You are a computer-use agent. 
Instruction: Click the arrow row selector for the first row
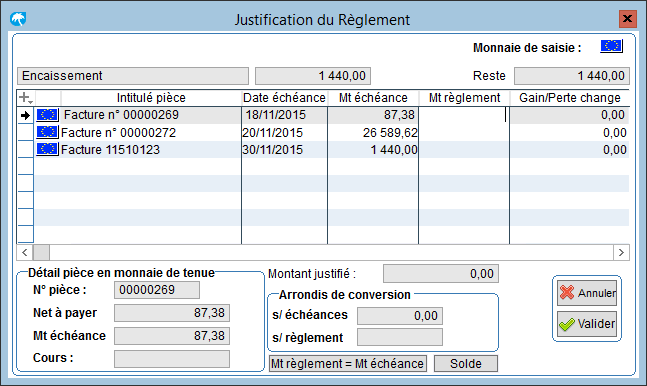pos(26,115)
